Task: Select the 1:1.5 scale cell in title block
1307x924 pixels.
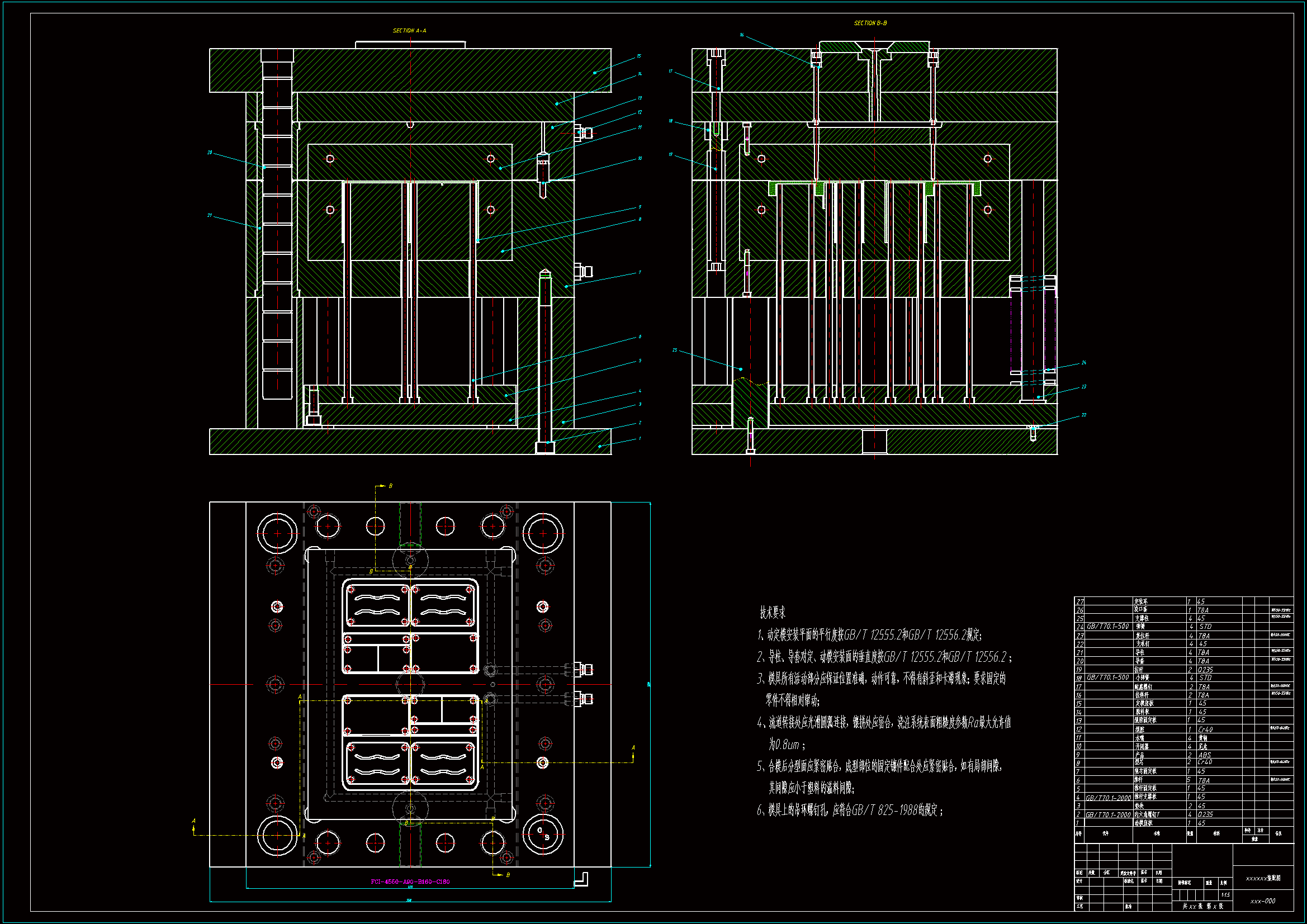Action: pyautogui.click(x=1225, y=895)
